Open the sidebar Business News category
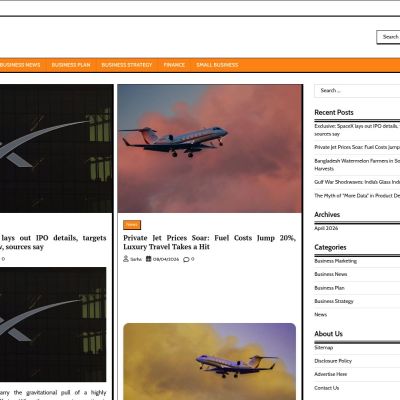Image resolution: width=400 pixels, height=400 pixels. (331, 274)
